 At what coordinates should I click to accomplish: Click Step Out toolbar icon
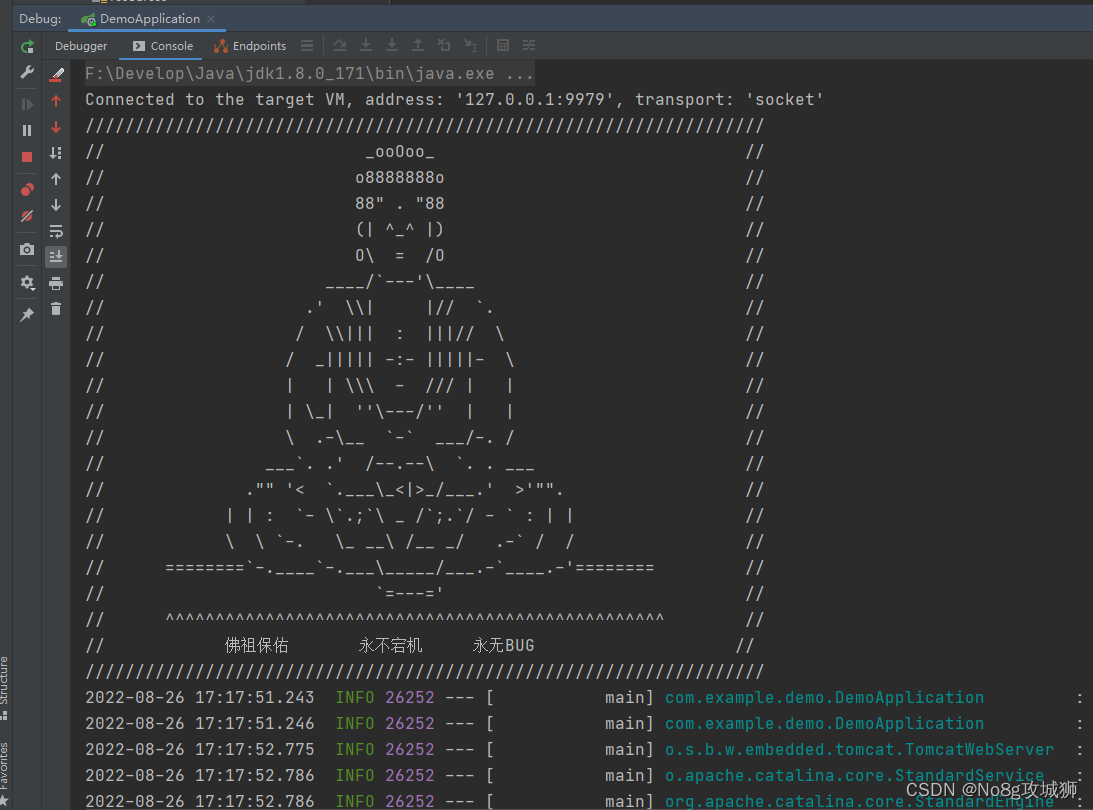(418, 45)
